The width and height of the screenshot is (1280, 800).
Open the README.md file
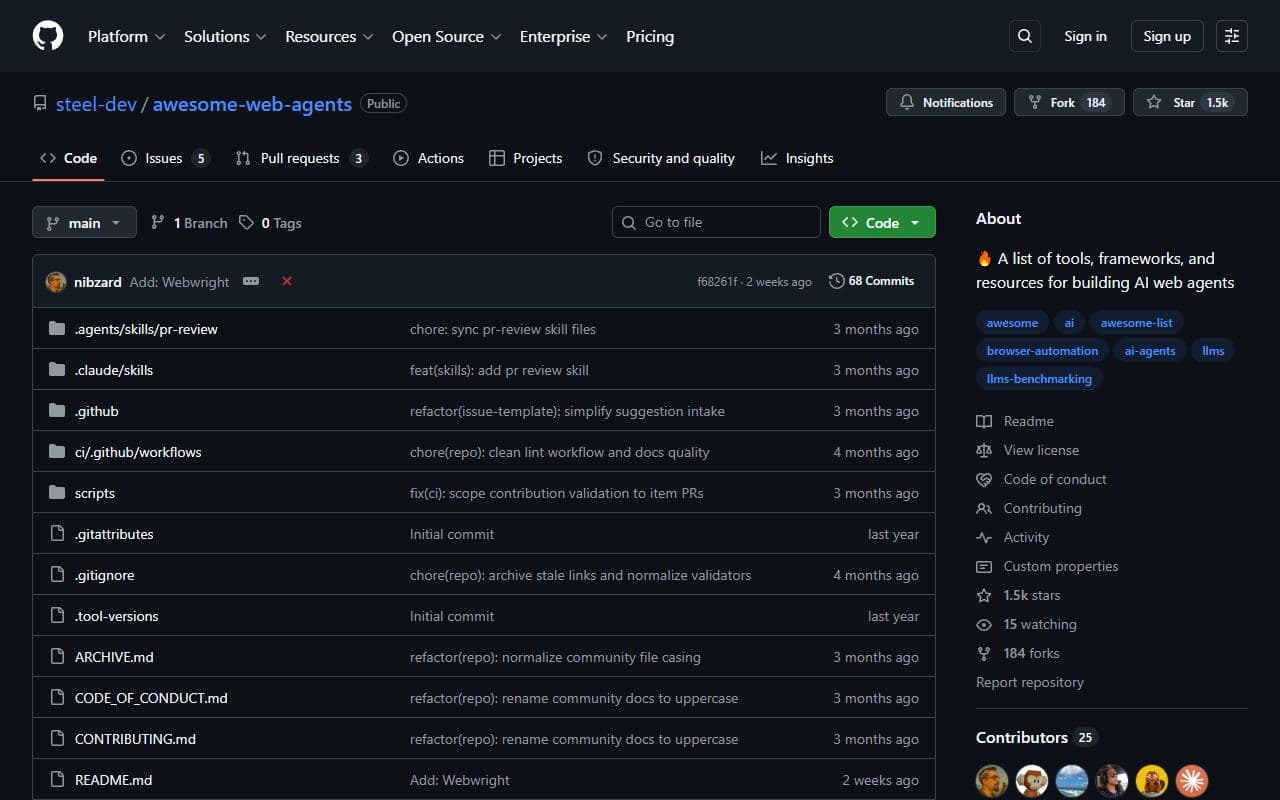click(113, 780)
